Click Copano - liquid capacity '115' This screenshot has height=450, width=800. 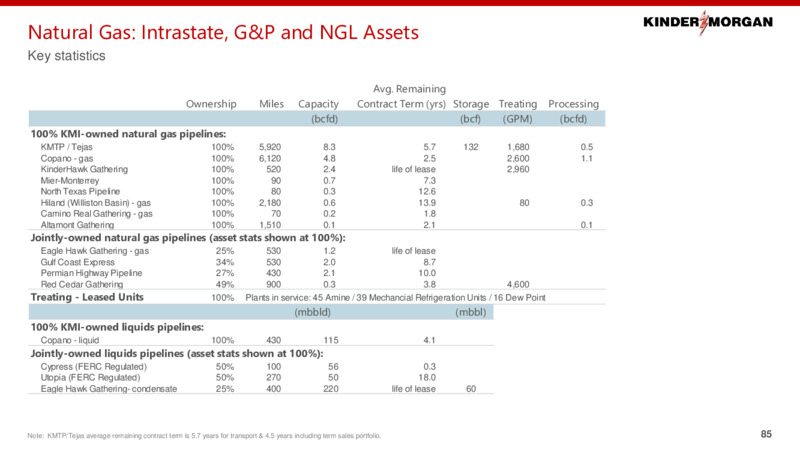pos(331,340)
